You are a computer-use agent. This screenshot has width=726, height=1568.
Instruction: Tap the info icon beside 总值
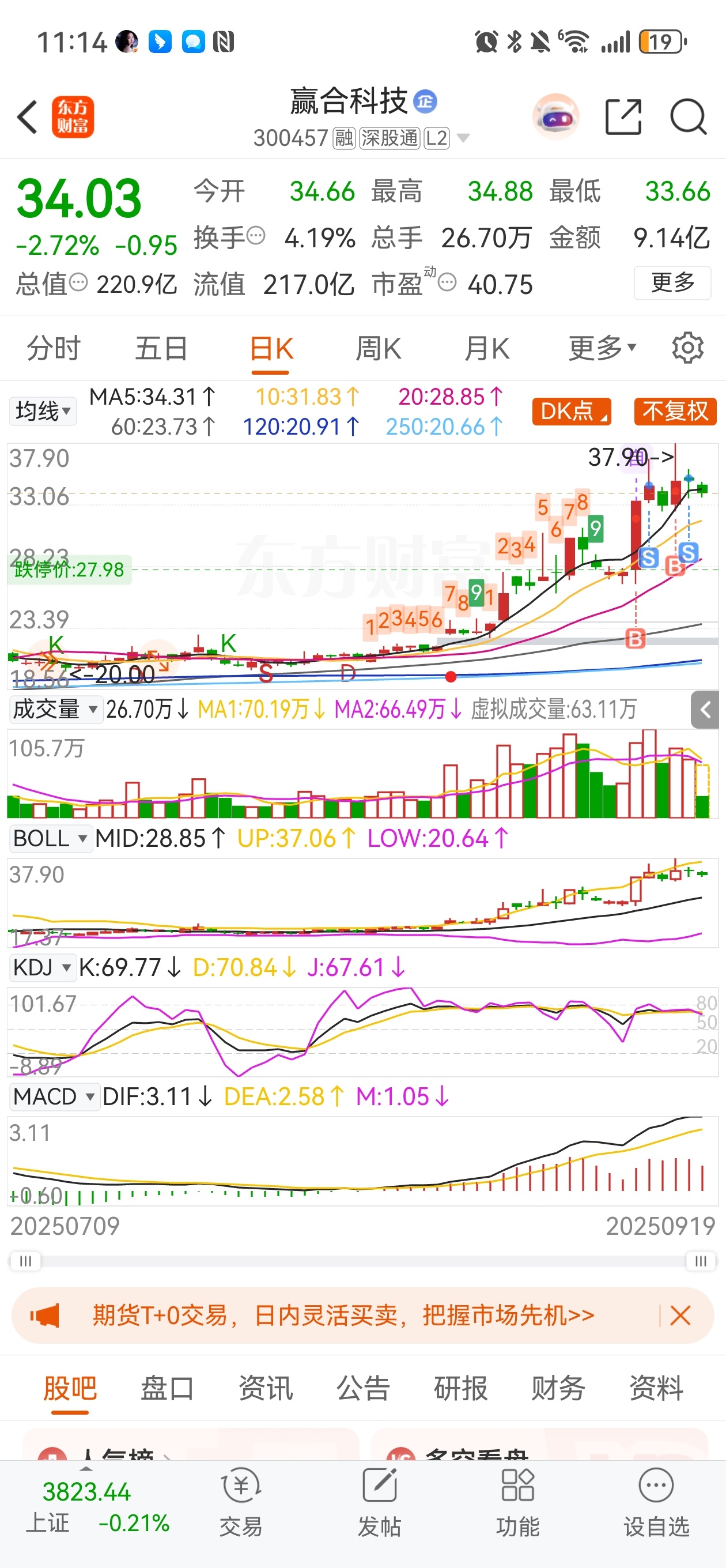(x=78, y=282)
